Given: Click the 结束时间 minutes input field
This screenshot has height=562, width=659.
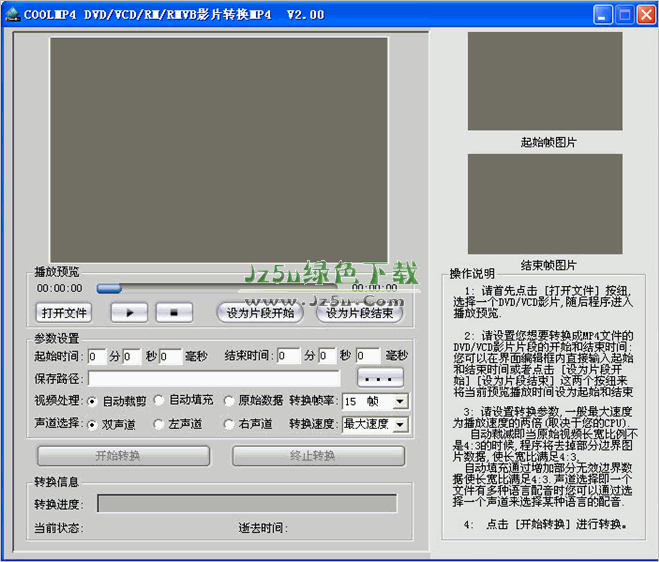Looking at the screenshot, I should (x=289, y=356).
